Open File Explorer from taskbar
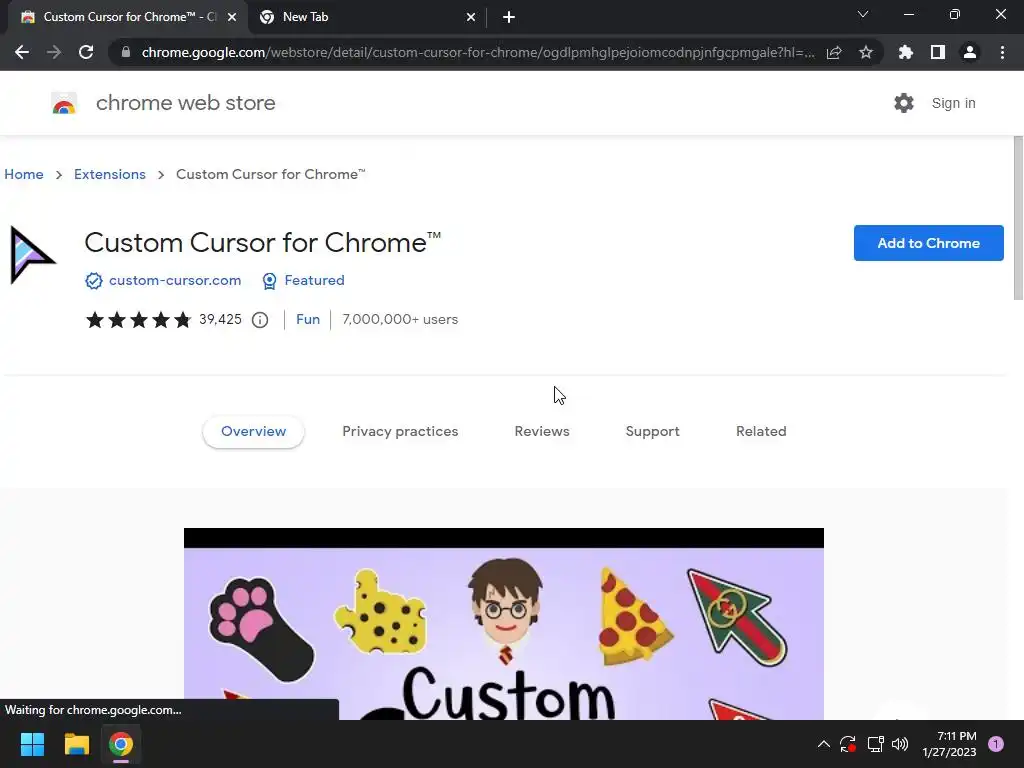Viewport: 1024px width, 768px height. click(x=76, y=744)
